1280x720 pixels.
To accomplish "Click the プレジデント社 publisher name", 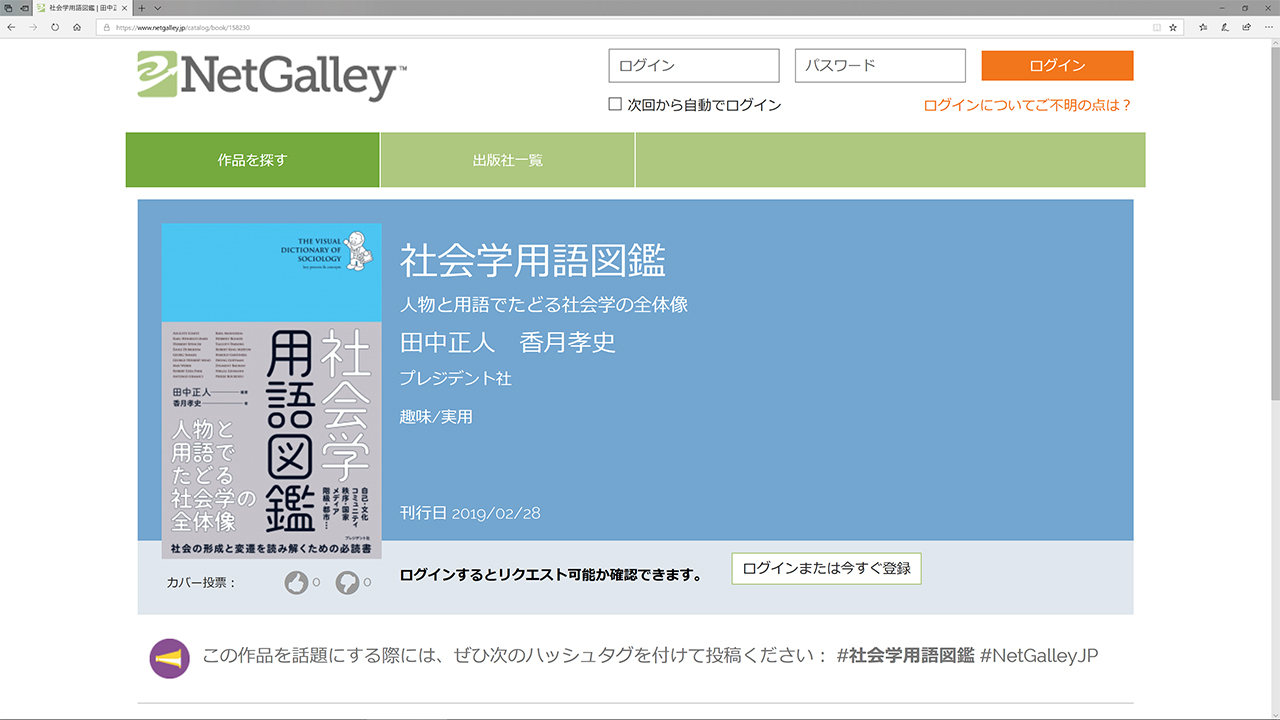I will coord(456,379).
